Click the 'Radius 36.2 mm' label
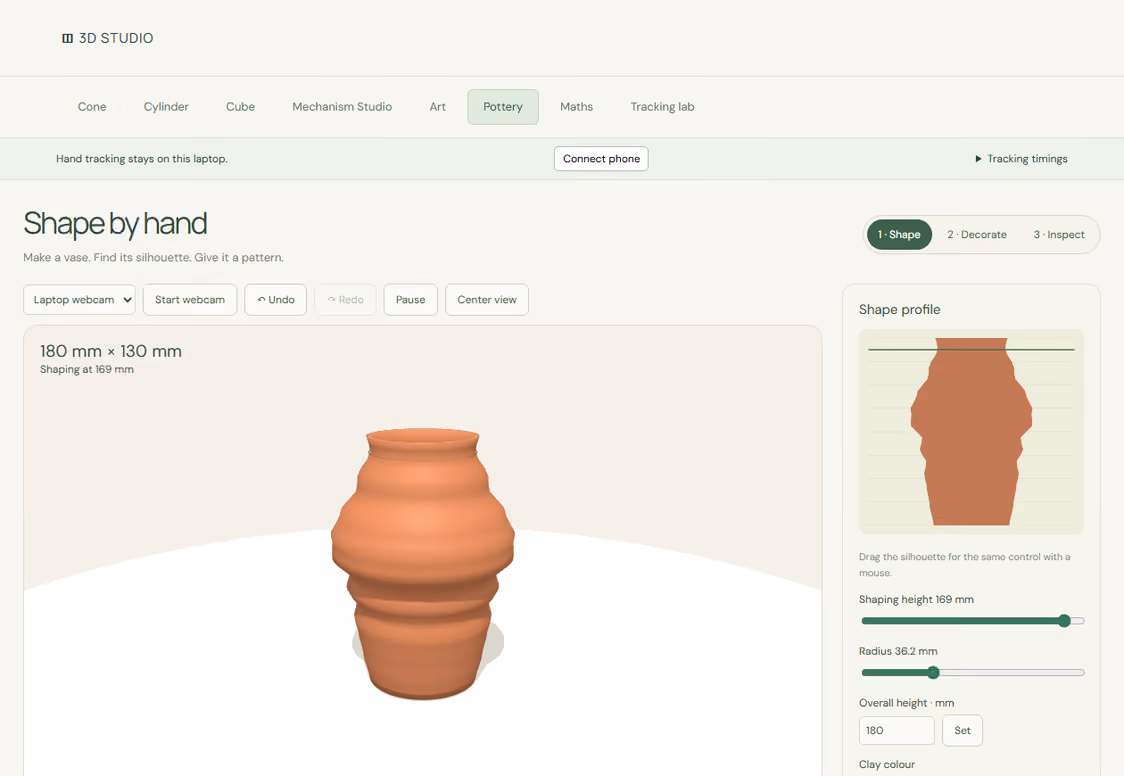This screenshot has width=1124, height=776. click(x=898, y=651)
